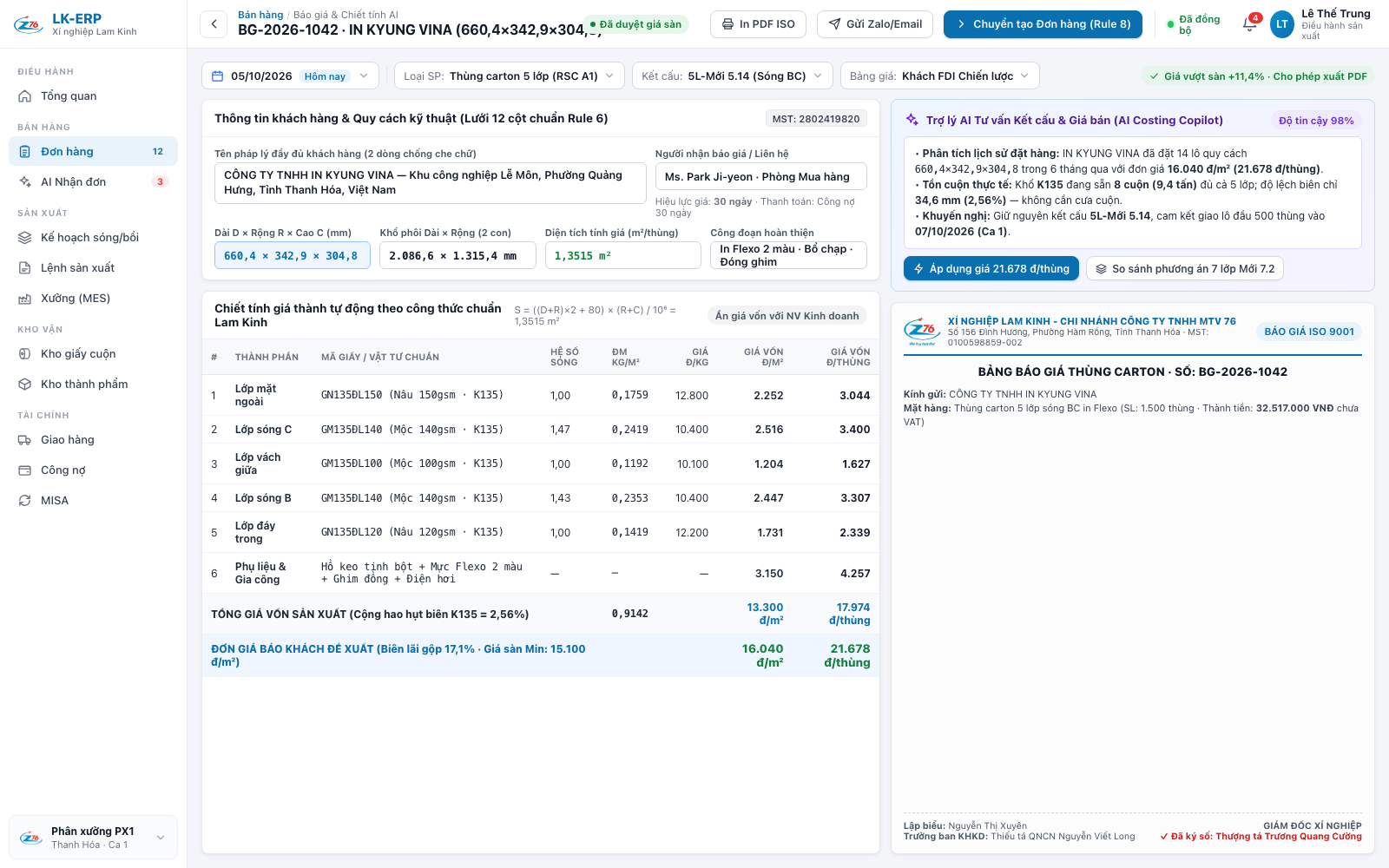Click the Xưởng (MES) factory icon
The width and height of the screenshot is (1389, 868).
click(x=25, y=299)
